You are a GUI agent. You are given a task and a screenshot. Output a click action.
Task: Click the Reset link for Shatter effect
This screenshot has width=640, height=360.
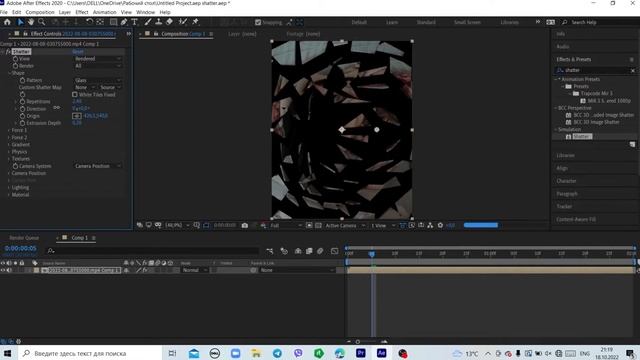pos(78,51)
